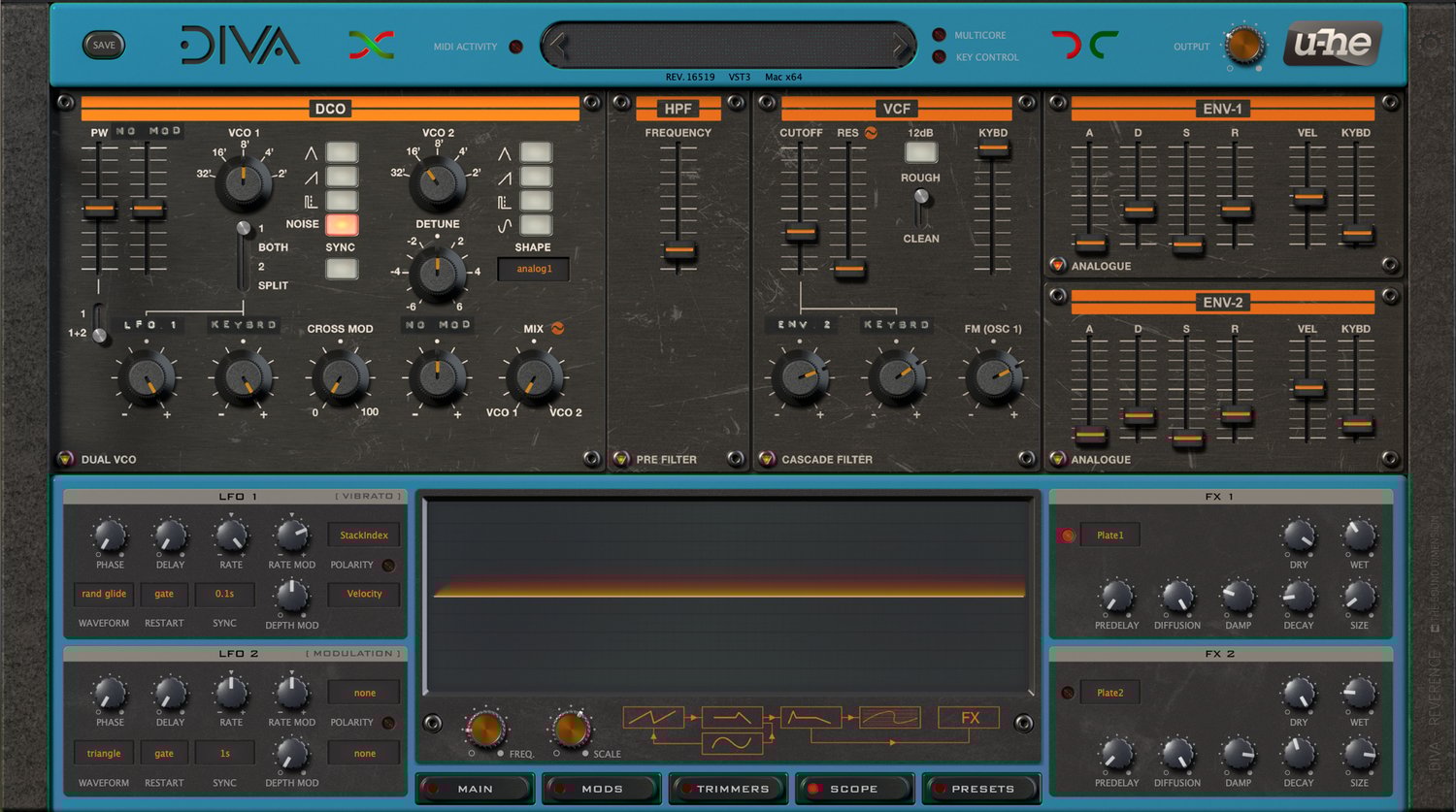Image resolution: width=1456 pixels, height=812 pixels.
Task: Open LFO 2 sync rate 1s menu
Action: coord(224,753)
